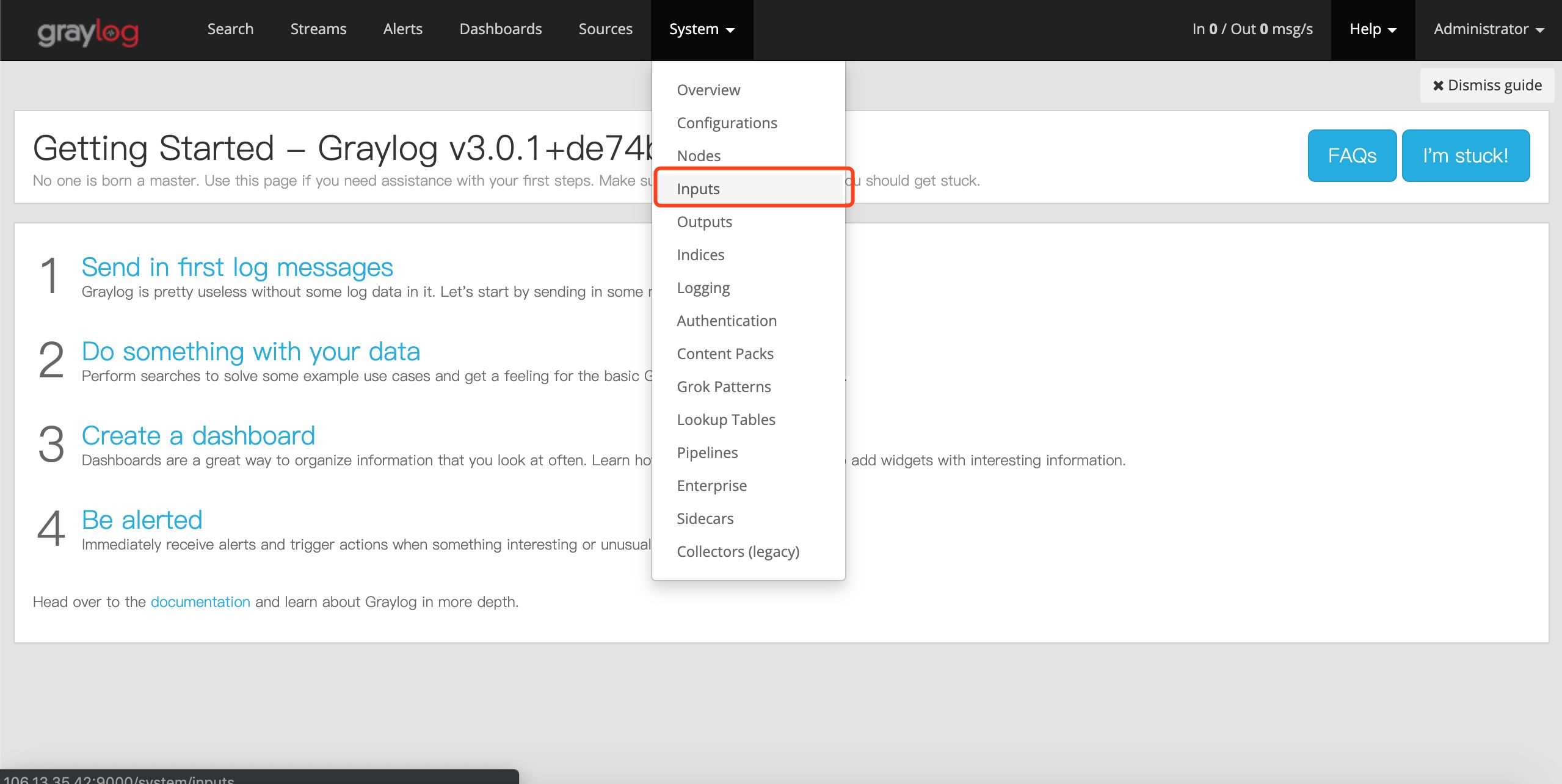
Task: Follow the Create a dashboard link
Action: click(198, 436)
